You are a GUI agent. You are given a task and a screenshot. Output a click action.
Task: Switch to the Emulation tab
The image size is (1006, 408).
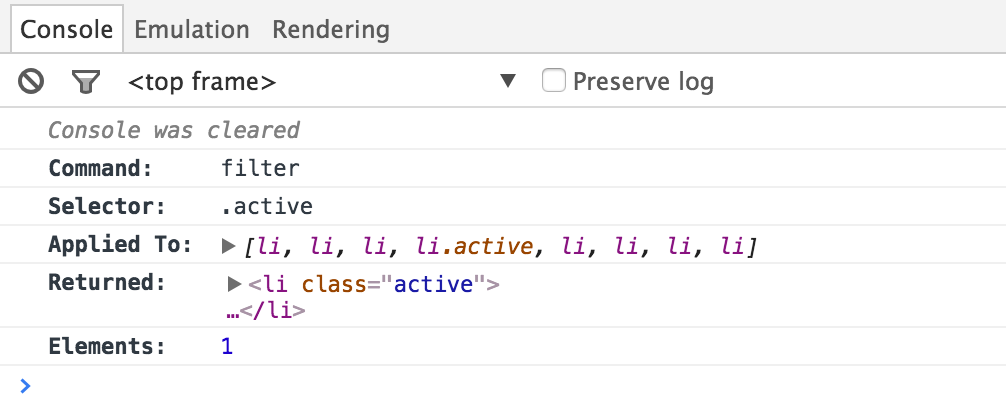click(192, 29)
